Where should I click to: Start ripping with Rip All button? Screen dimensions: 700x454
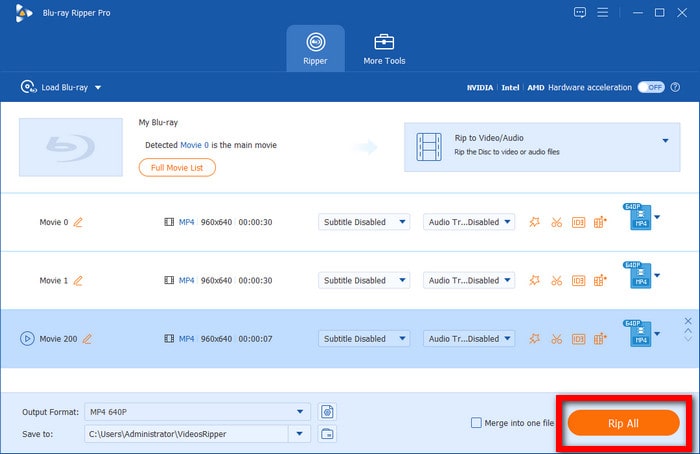[x=623, y=423]
